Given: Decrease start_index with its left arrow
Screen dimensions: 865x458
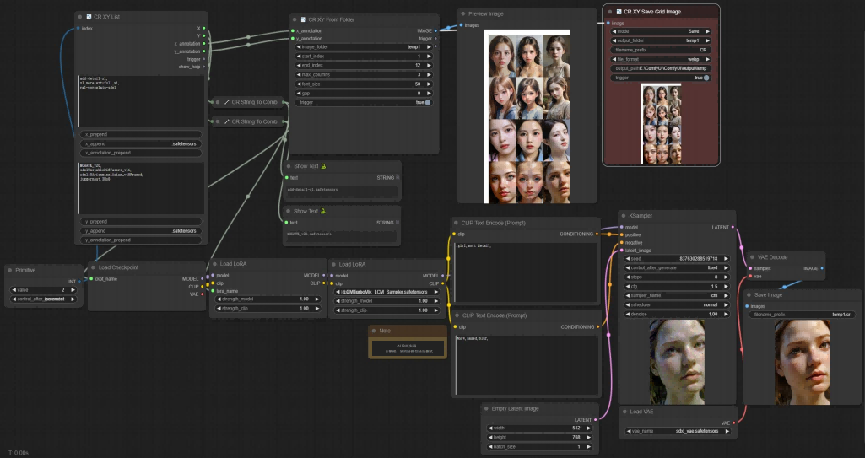Looking at the screenshot, I should [299, 56].
